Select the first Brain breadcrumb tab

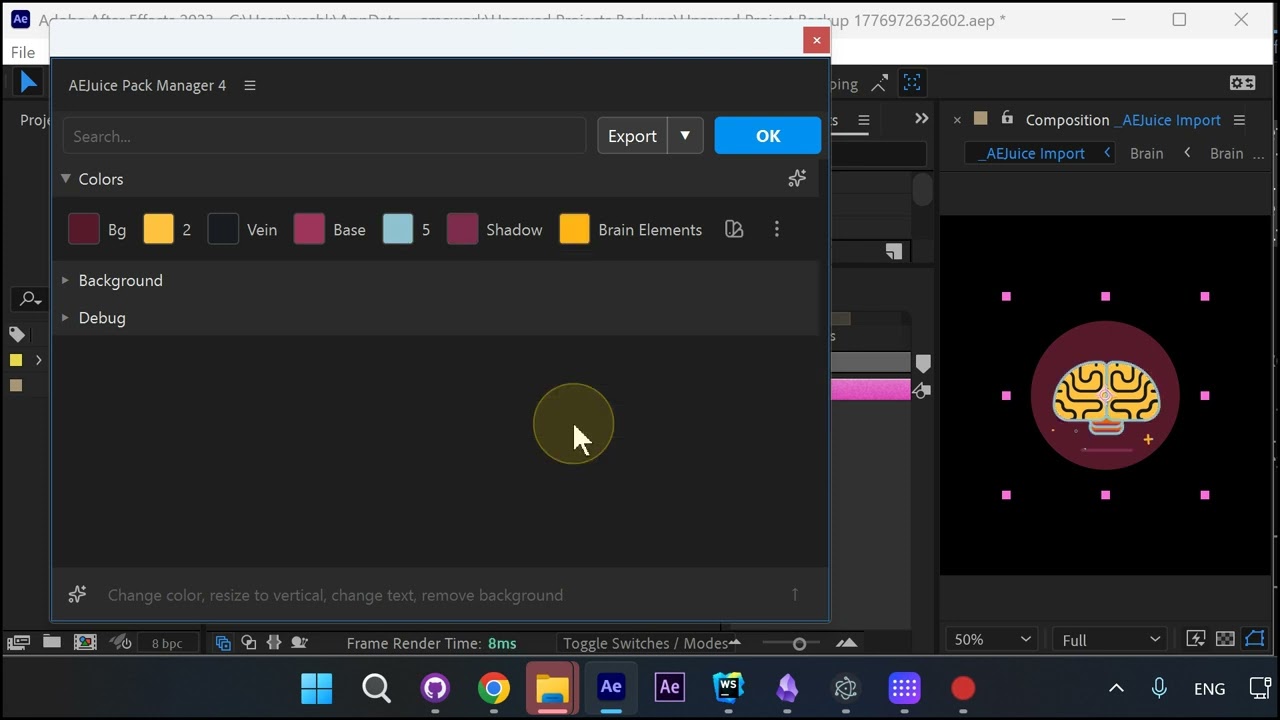tap(1146, 153)
